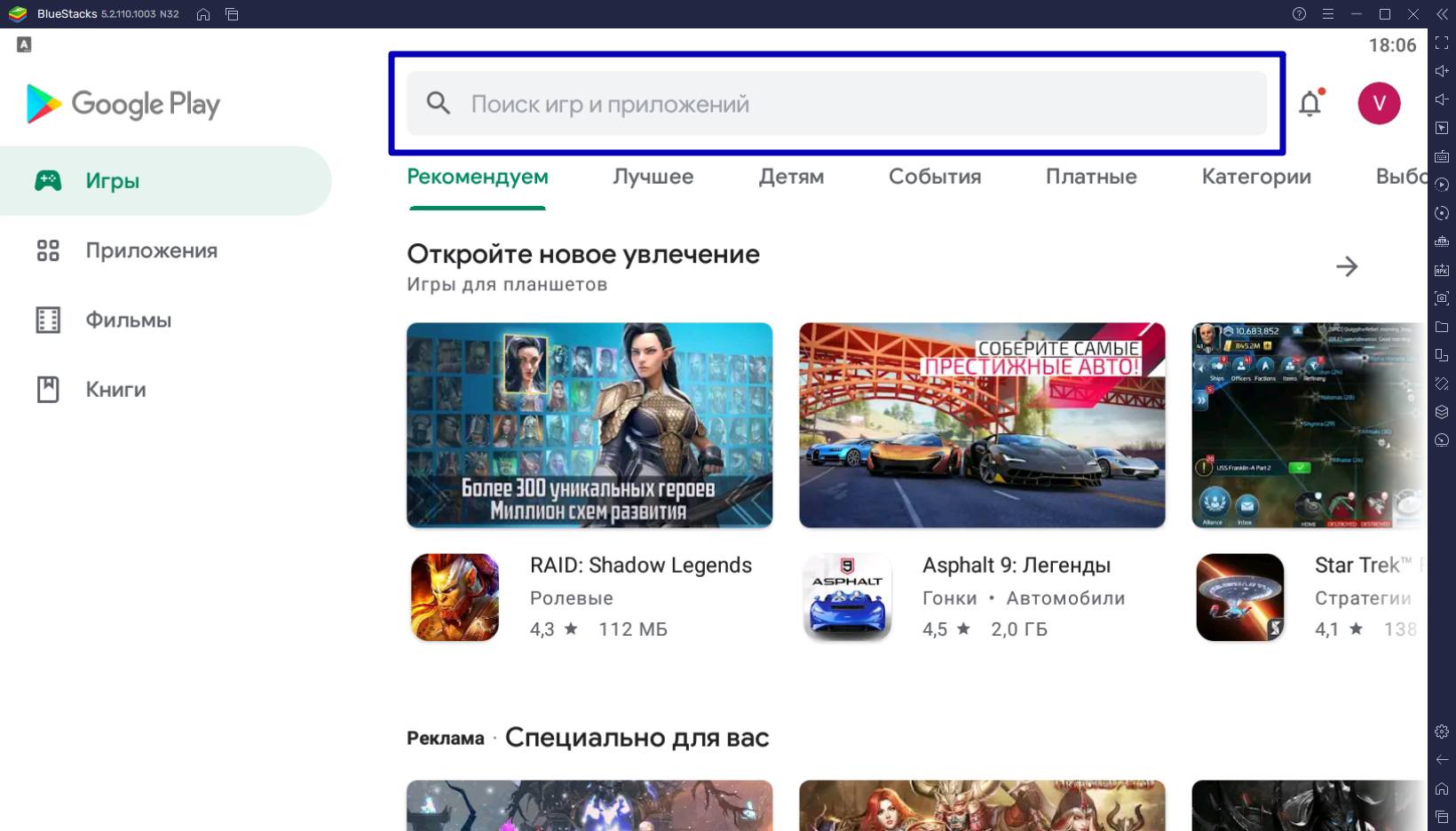Viewport: 1456px width, 831px height.
Task: Click the Google Play logo
Action: pos(123,104)
